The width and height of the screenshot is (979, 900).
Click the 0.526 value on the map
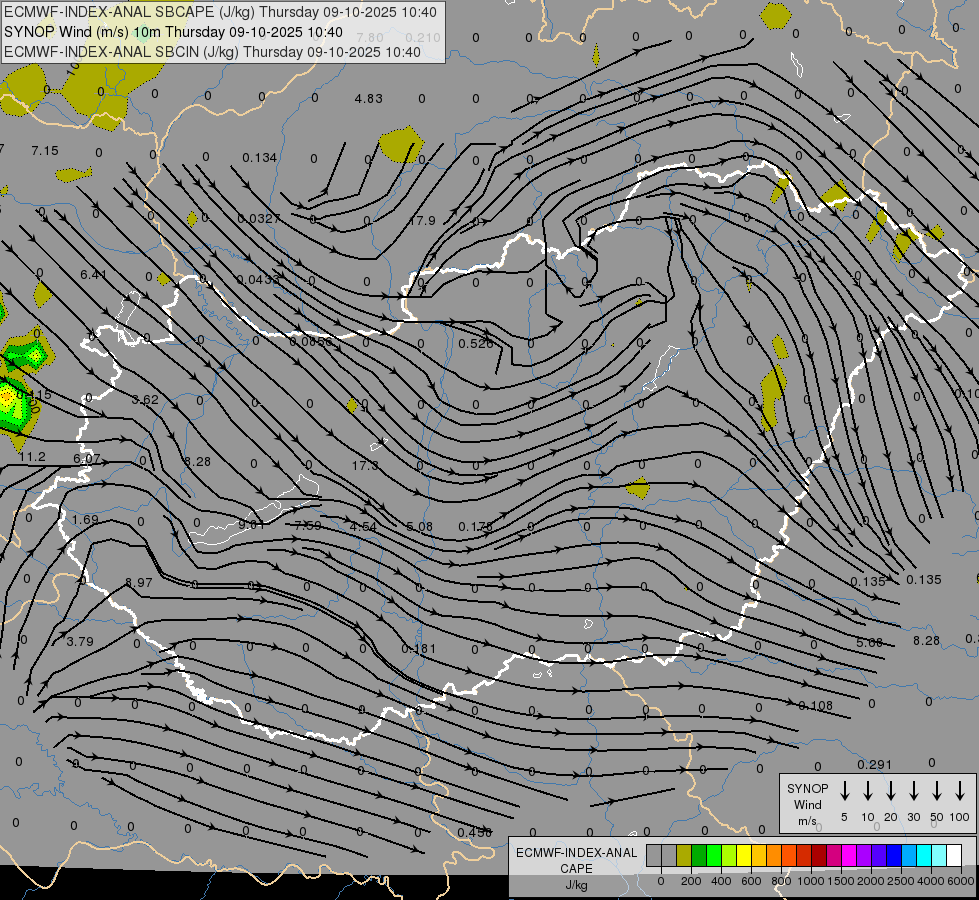coord(476,344)
